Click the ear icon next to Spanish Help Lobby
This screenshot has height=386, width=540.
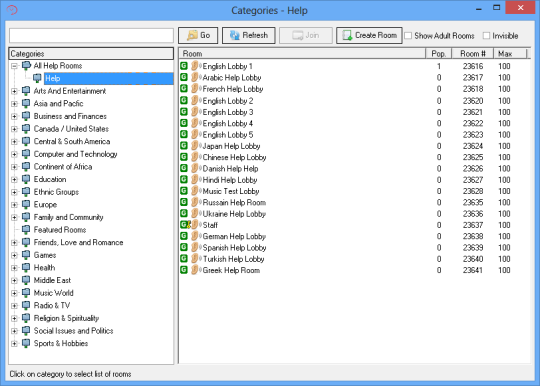click(x=195, y=247)
